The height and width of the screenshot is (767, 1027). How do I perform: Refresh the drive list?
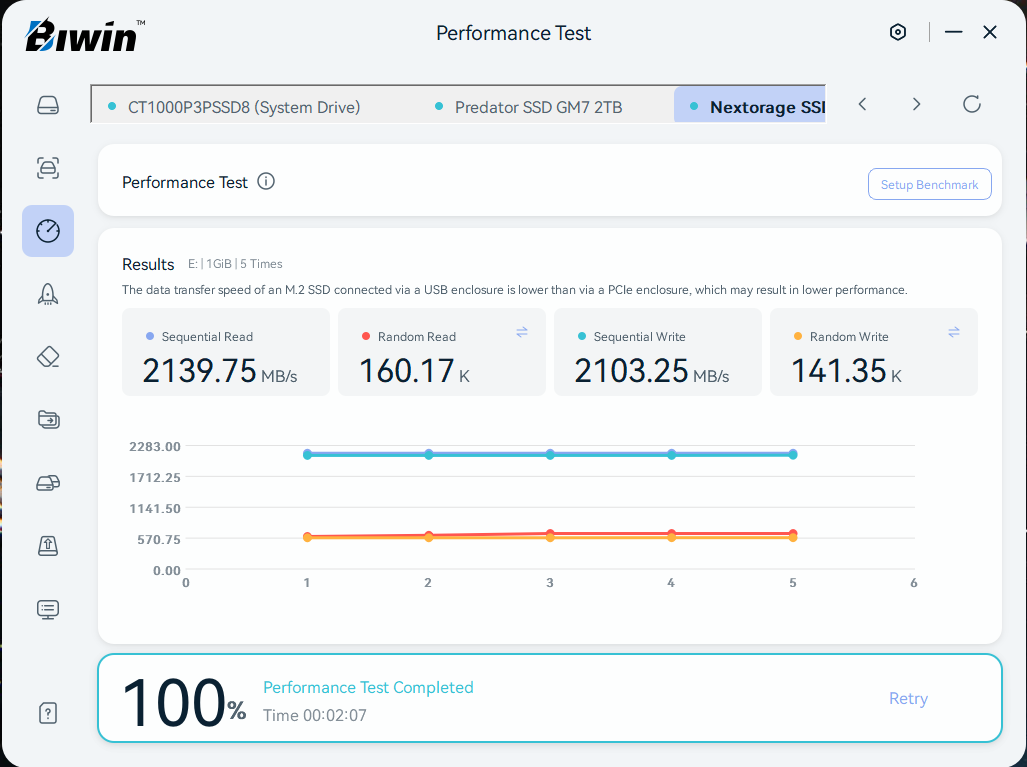pos(971,104)
